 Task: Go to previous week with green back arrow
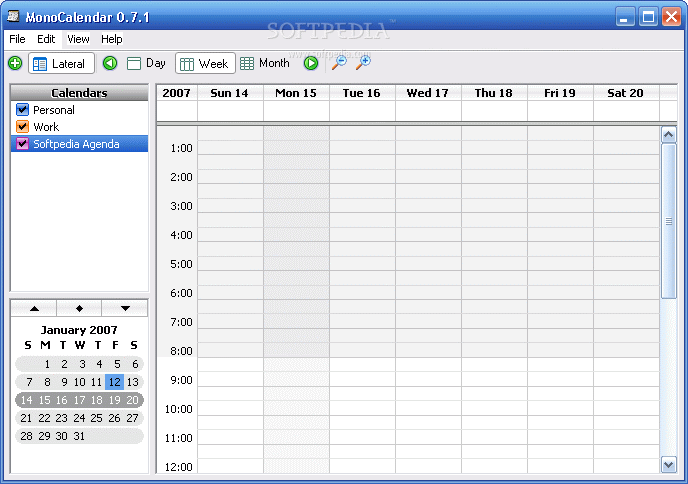click(x=110, y=63)
